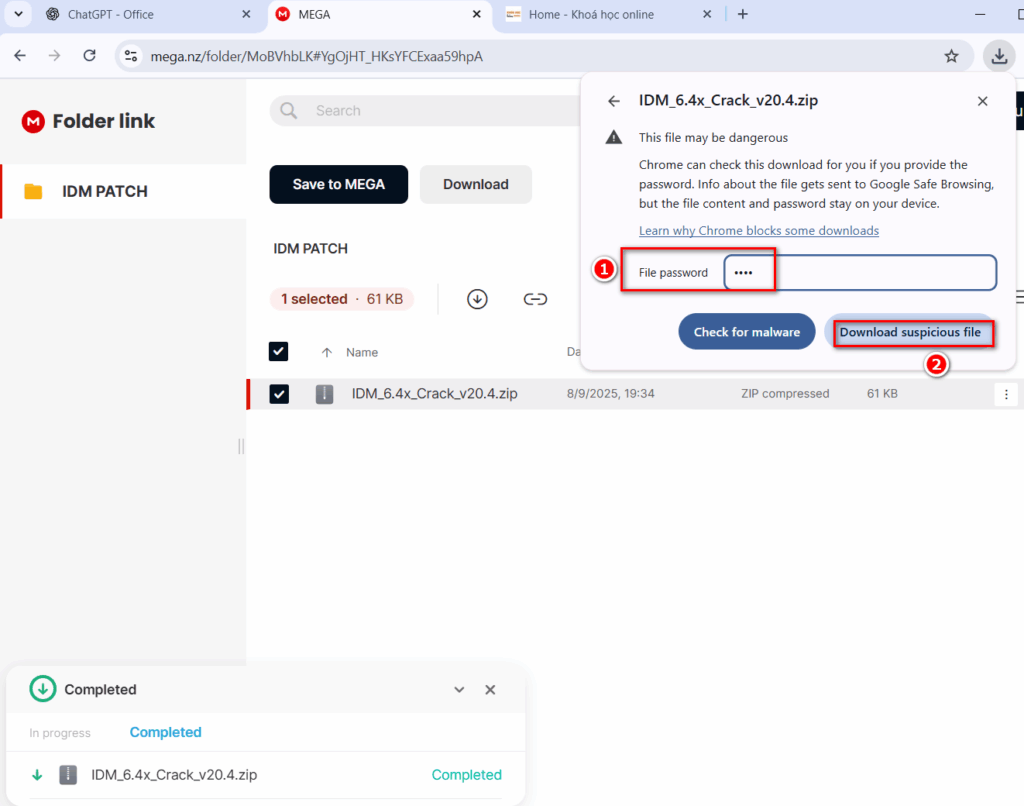The width and height of the screenshot is (1024, 806).
Task: Switch to the MEGA browser tab
Action: coord(378,14)
